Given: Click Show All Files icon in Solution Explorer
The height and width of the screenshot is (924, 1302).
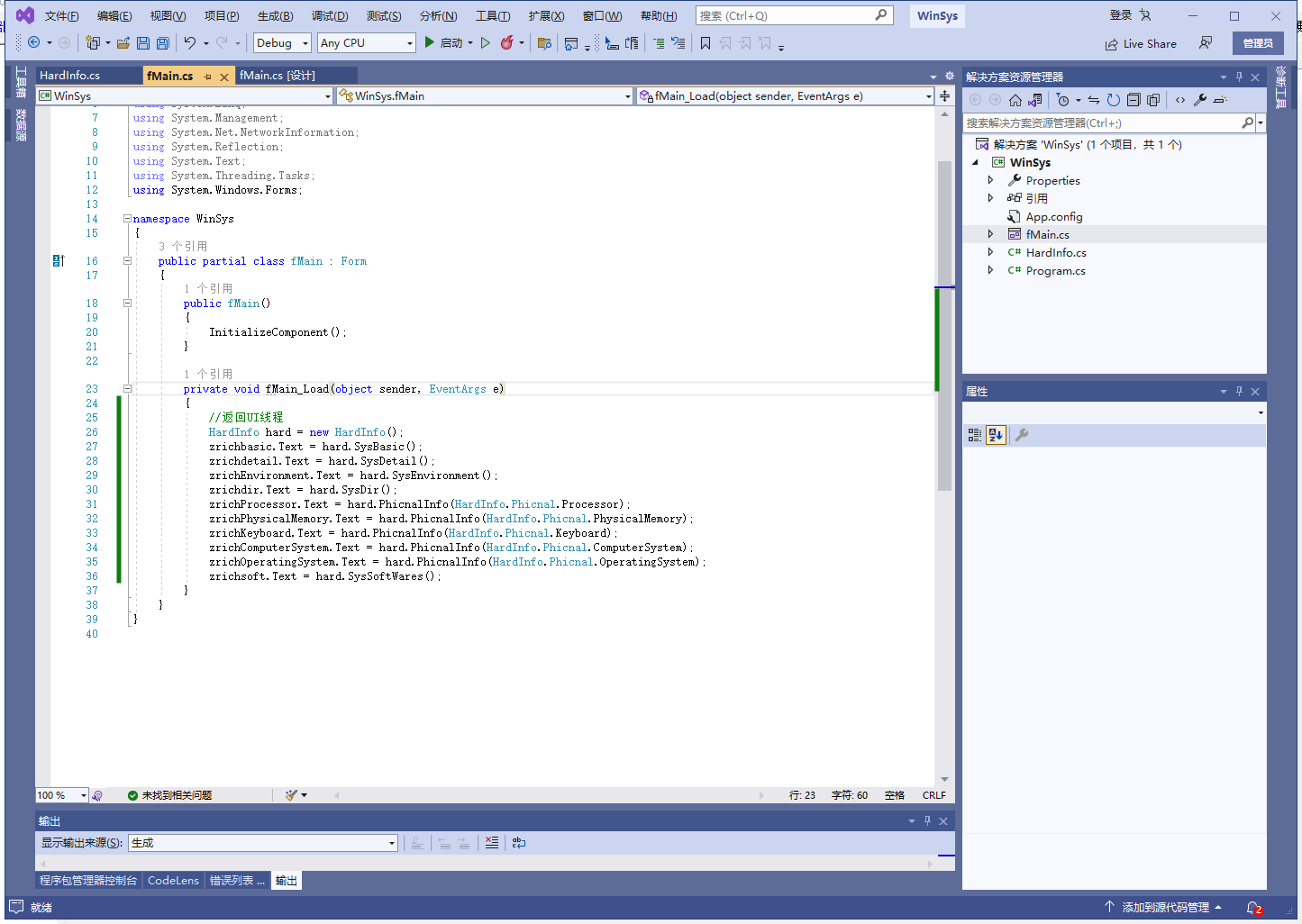Looking at the screenshot, I should point(1153,100).
